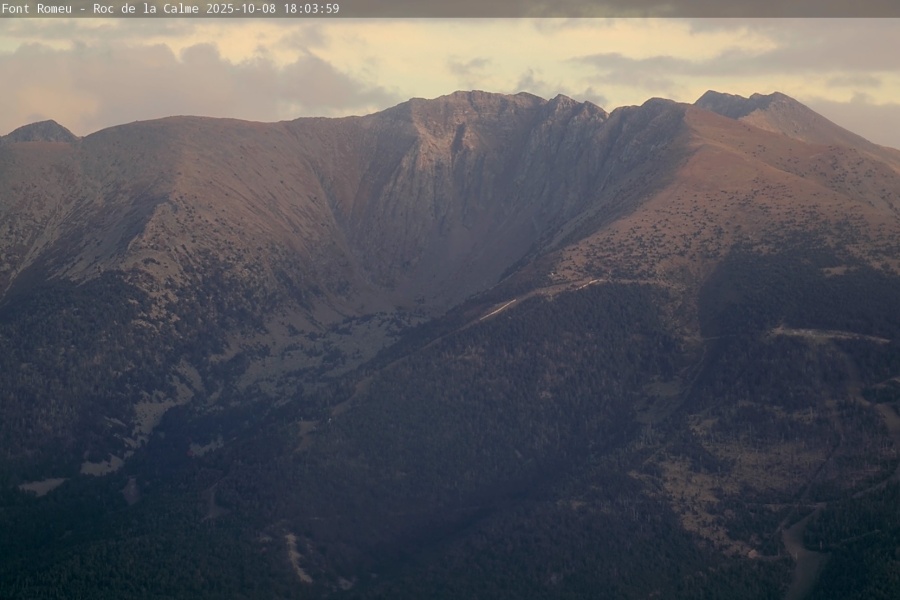The width and height of the screenshot is (900, 600).
Task: Click the 18:03:59 time stamp
Action: 313,8
